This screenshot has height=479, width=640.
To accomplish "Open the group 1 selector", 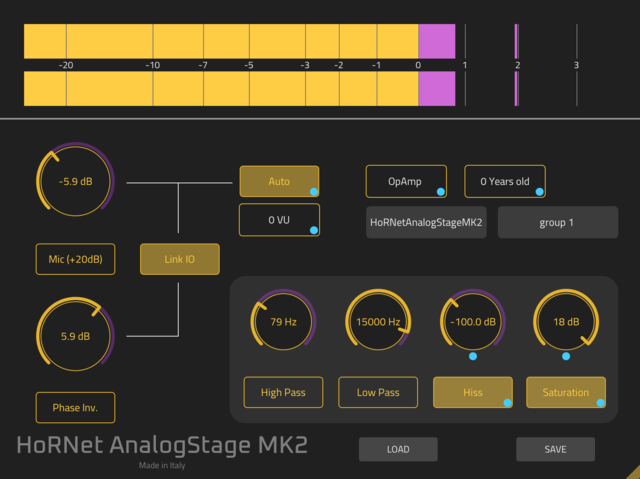I will pos(558,222).
